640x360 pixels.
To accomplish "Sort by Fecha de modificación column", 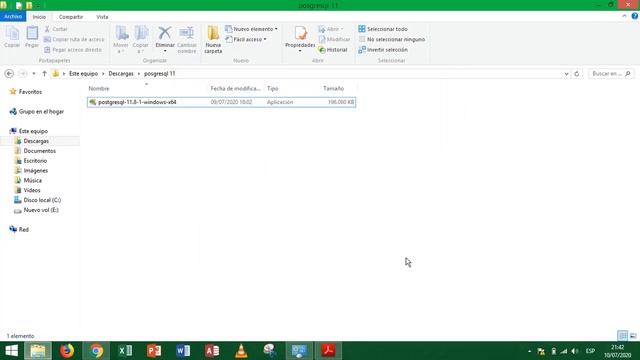I will click(x=235, y=88).
